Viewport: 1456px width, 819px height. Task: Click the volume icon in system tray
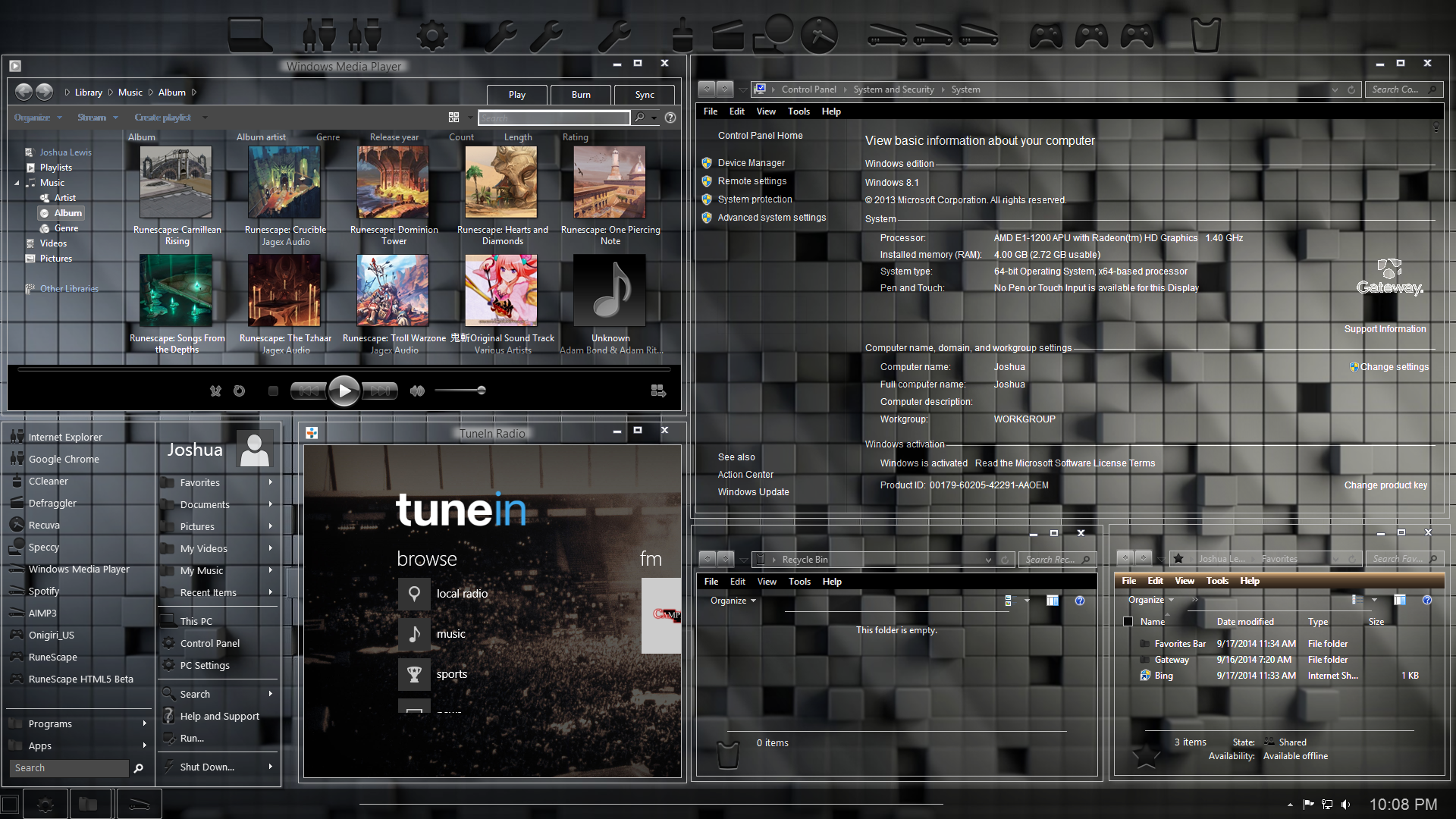click(1345, 805)
